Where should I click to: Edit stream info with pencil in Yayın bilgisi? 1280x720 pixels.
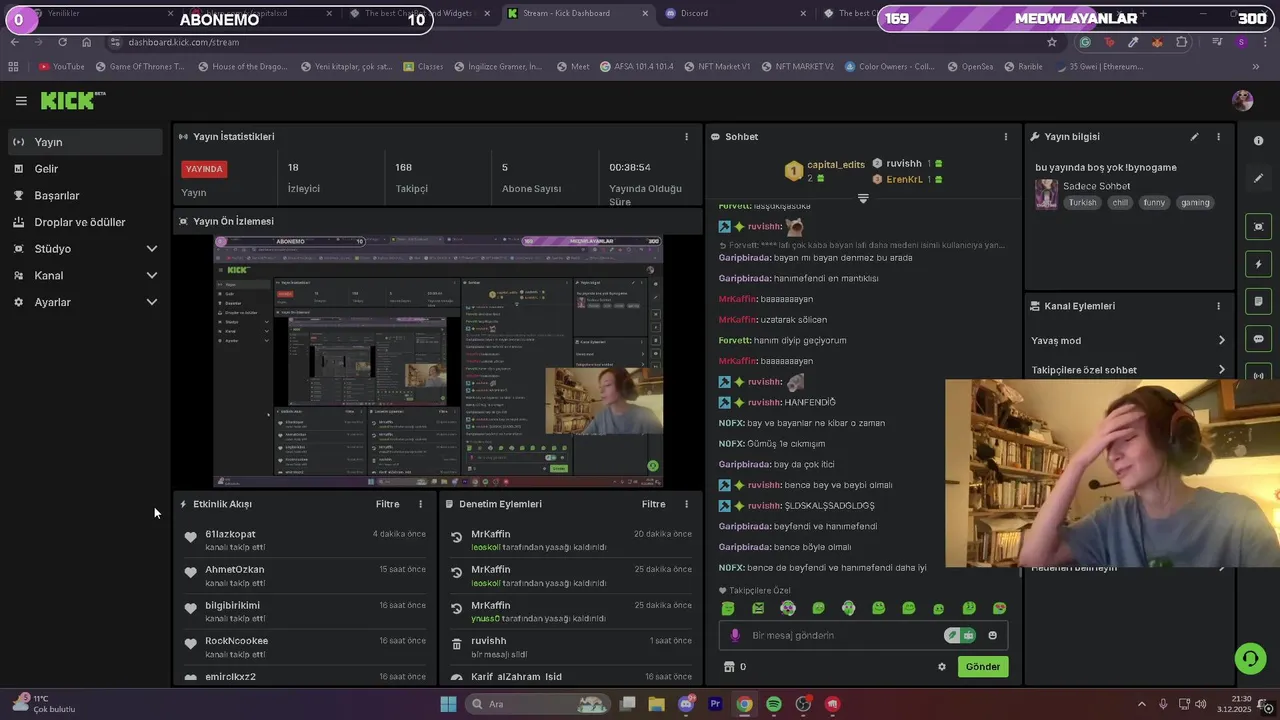pyautogui.click(x=1194, y=137)
